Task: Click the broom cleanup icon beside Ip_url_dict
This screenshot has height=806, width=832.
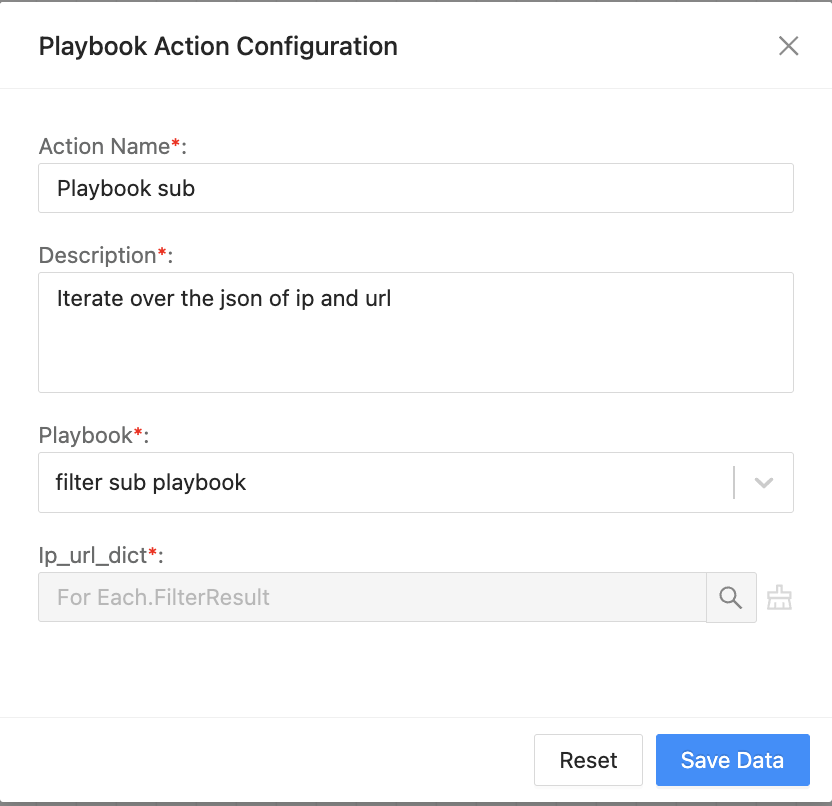Action: pos(780,597)
